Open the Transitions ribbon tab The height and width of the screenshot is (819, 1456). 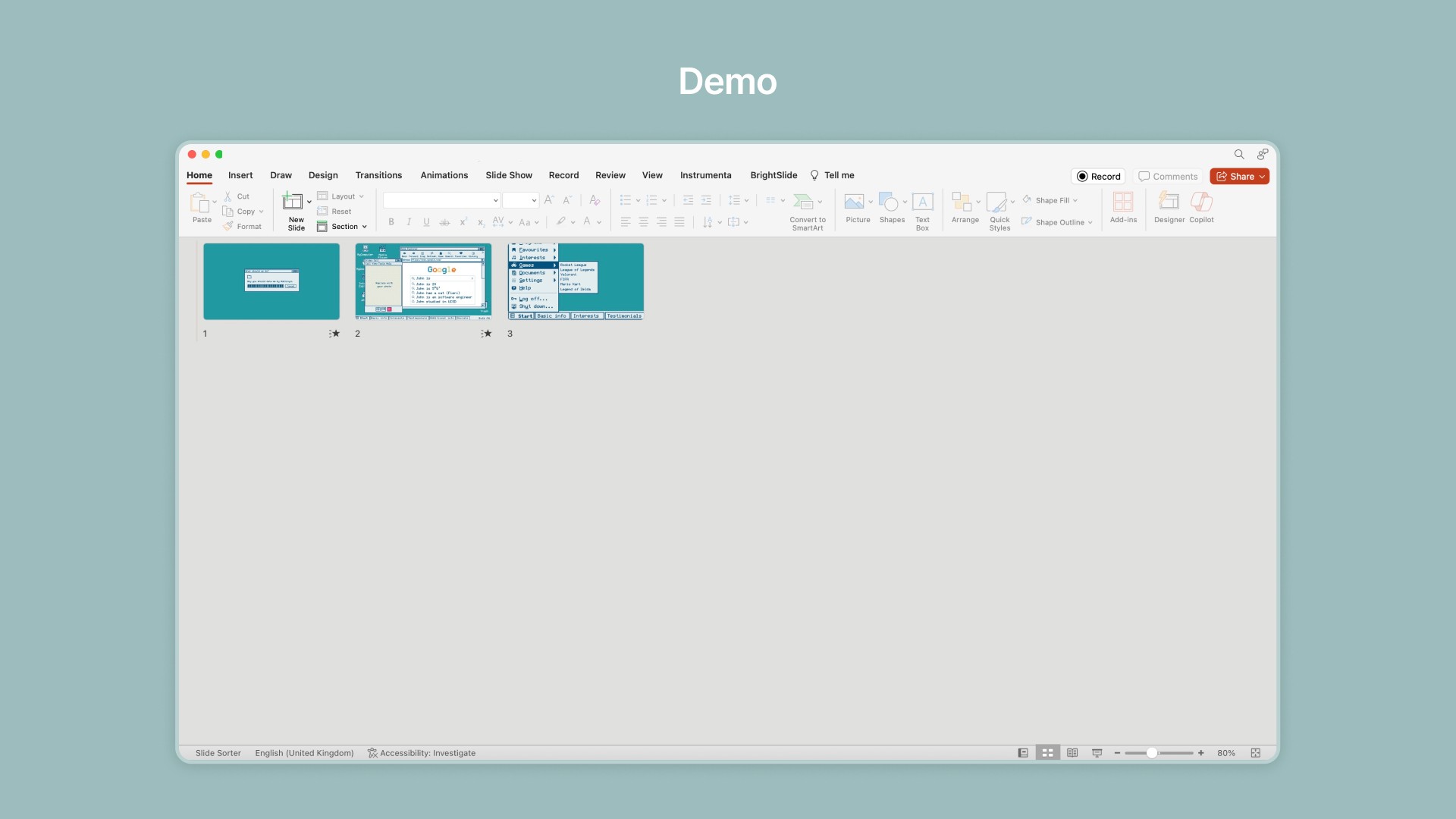coord(378,175)
